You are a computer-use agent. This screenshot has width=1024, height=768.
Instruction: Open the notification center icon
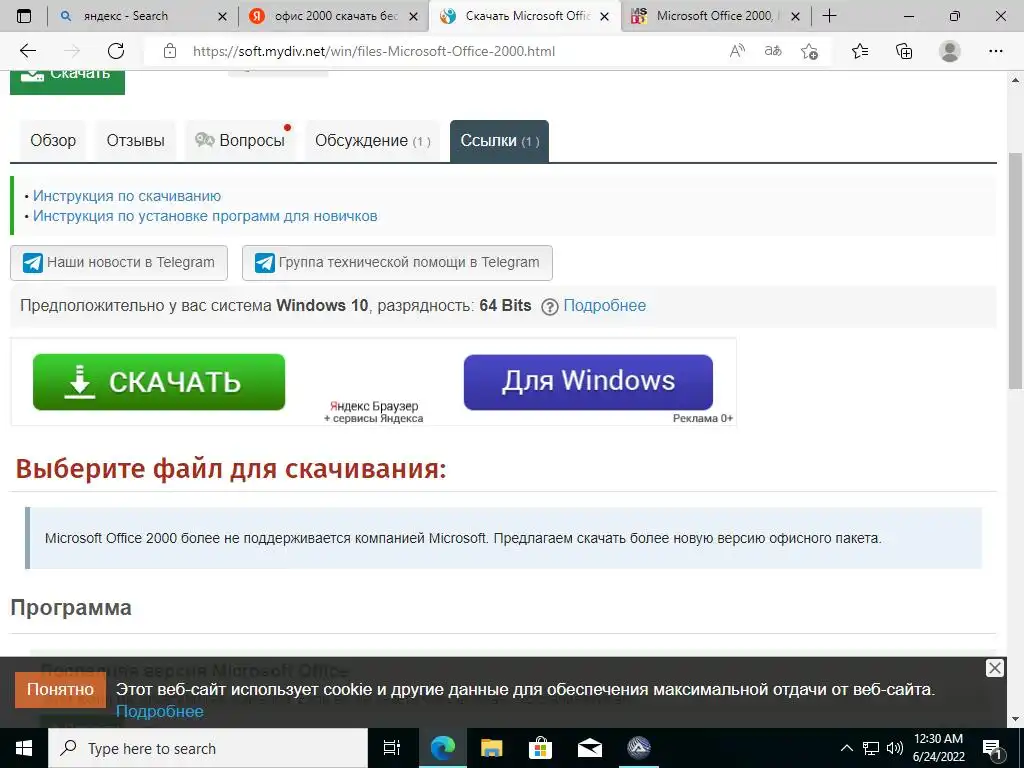click(992, 748)
